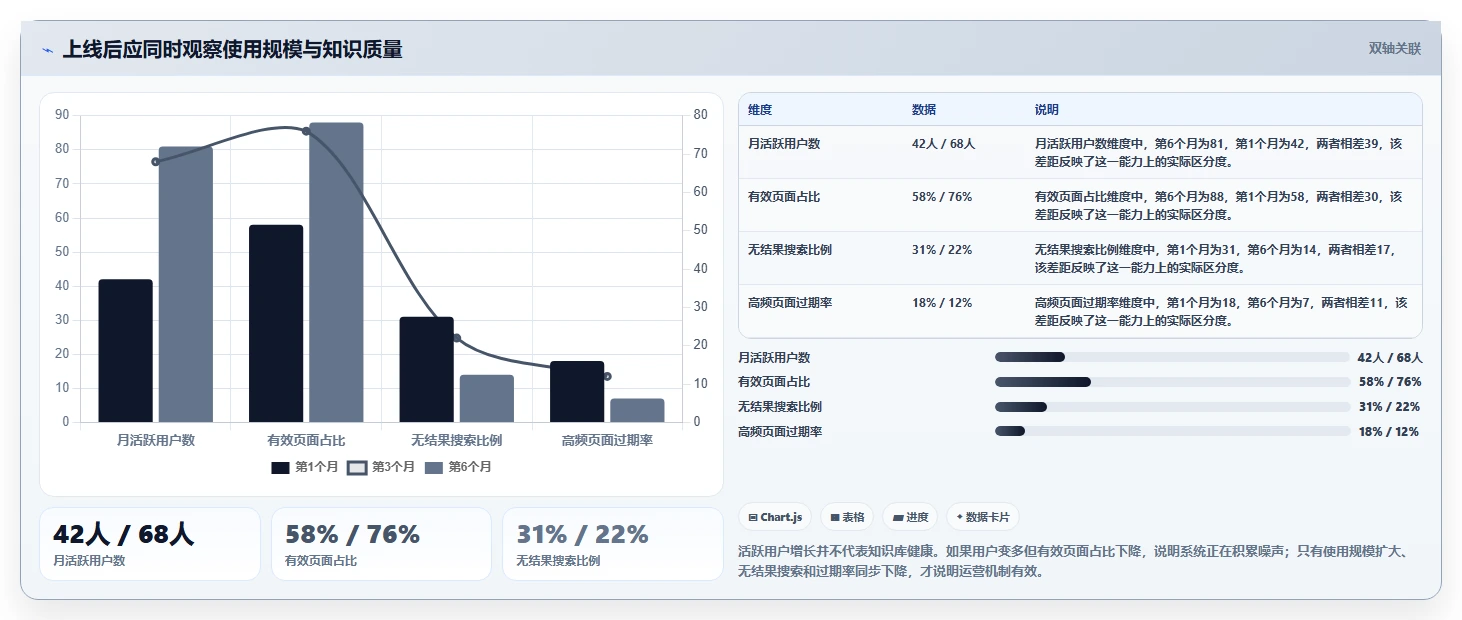Click the description mentioning 两者相差39
Viewport: 1462px width, 620px height.
click(1221, 152)
